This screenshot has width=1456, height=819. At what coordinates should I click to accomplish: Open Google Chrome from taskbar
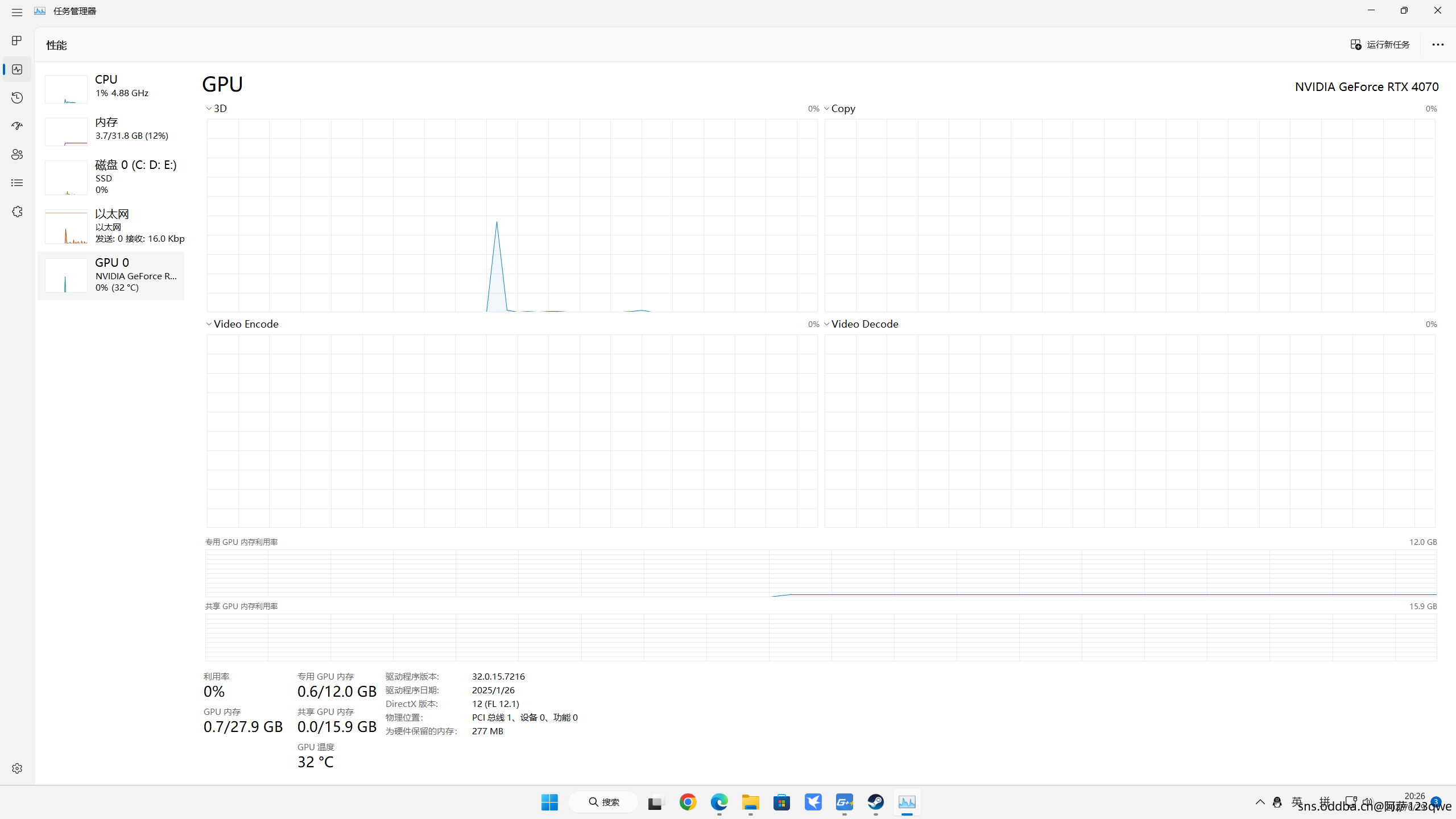click(x=688, y=802)
